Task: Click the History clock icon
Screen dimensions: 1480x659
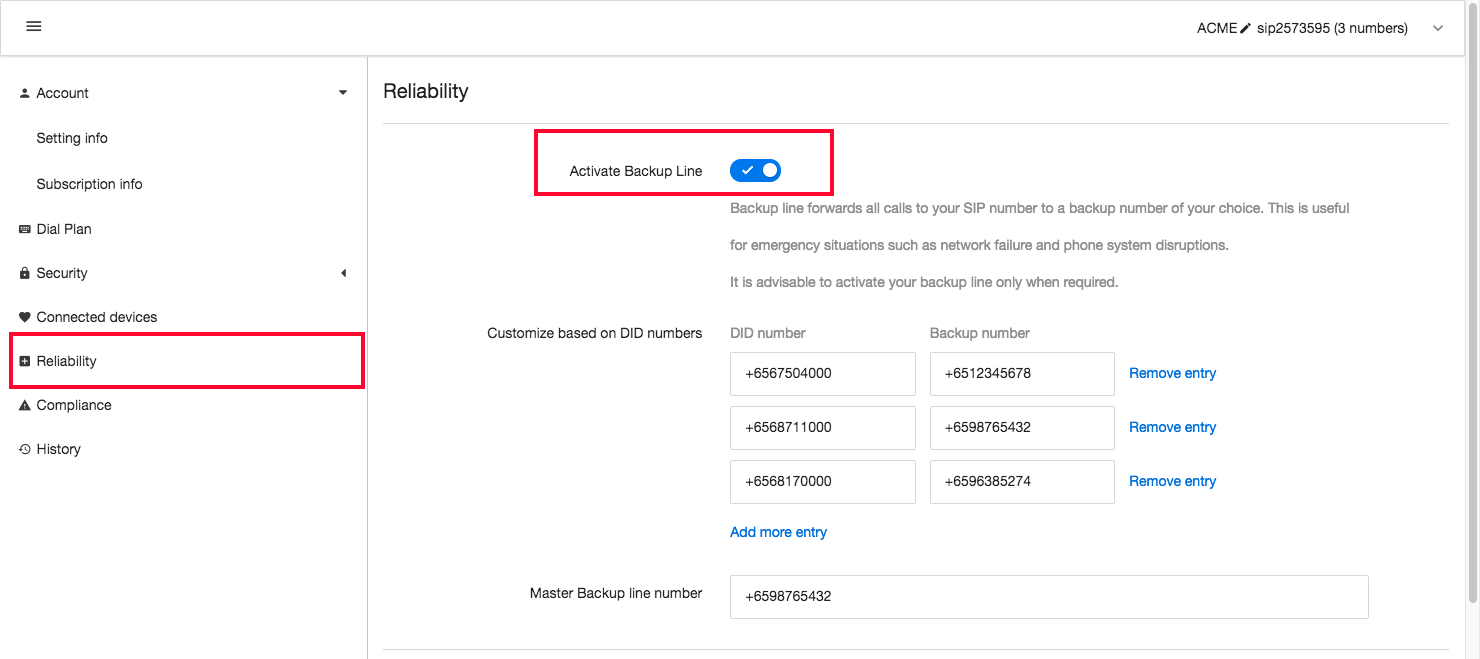Action: [x=25, y=449]
